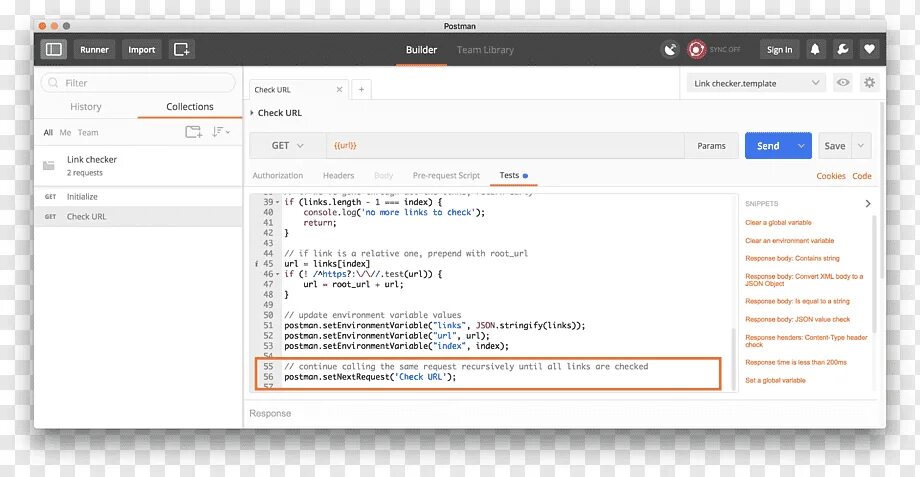Open the wrench settings icon
The width and height of the screenshot is (920, 477).
pyautogui.click(x=843, y=49)
